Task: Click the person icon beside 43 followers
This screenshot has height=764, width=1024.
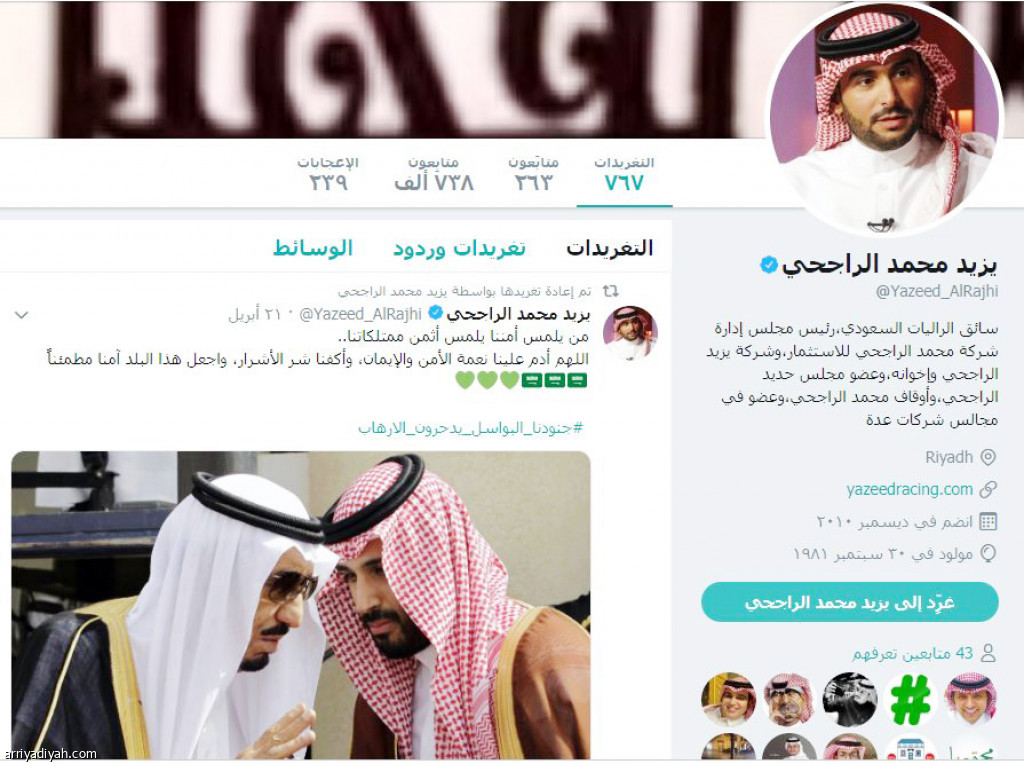Action: tap(989, 652)
